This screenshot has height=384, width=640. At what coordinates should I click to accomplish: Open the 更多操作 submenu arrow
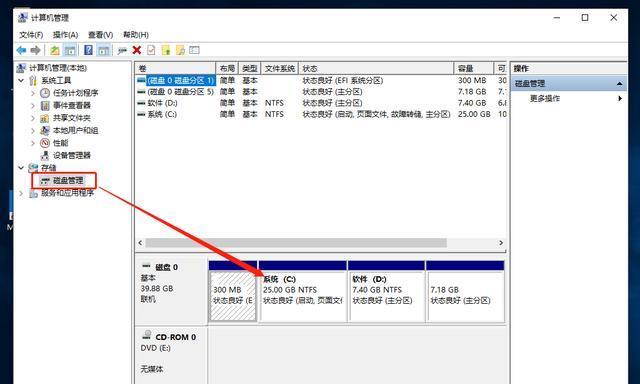pyautogui.click(x=620, y=98)
